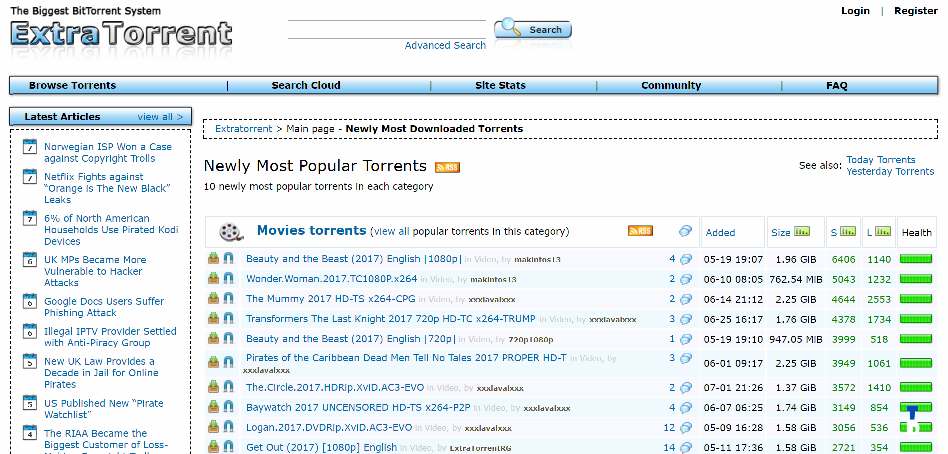Download torrent file for The Mummy 2017
The image size is (948, 454).
(213, 299)
